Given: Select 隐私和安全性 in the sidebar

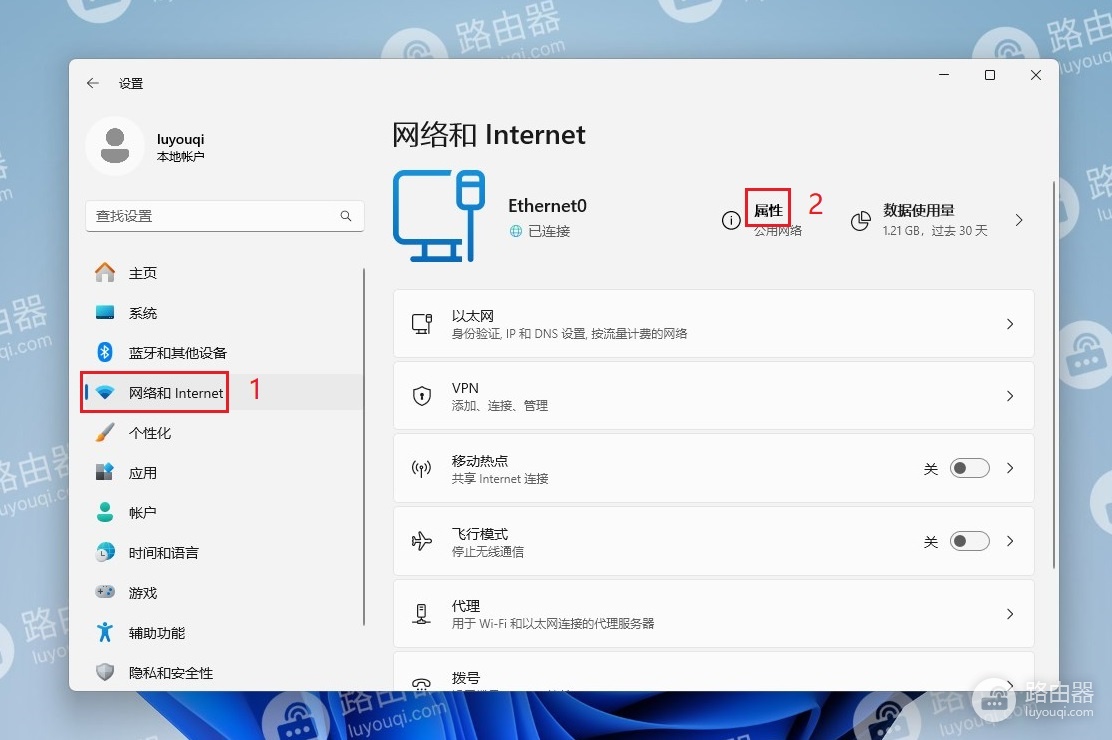Looking at the screenshot, I should [x=223, y=673].
